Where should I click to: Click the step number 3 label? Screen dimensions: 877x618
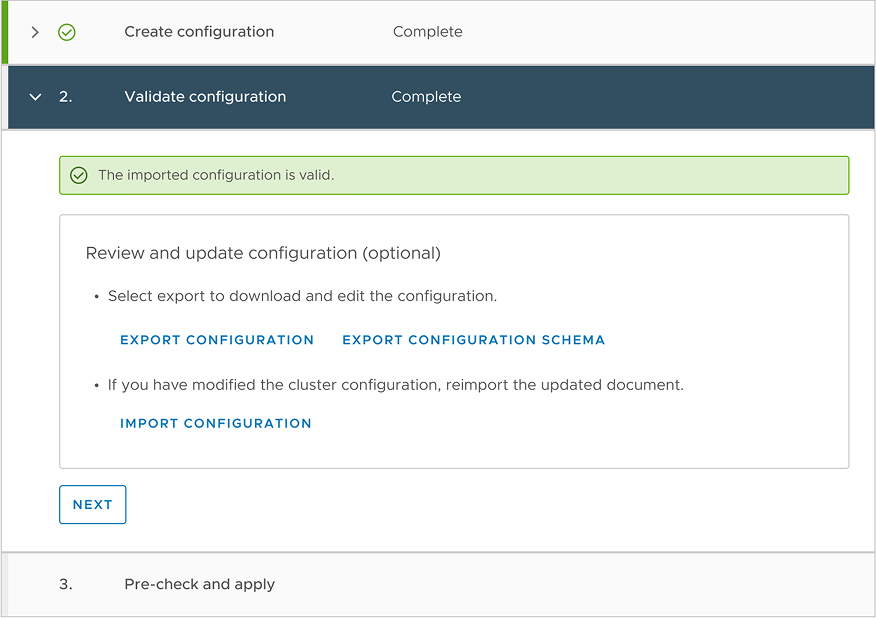coord(65,584)
